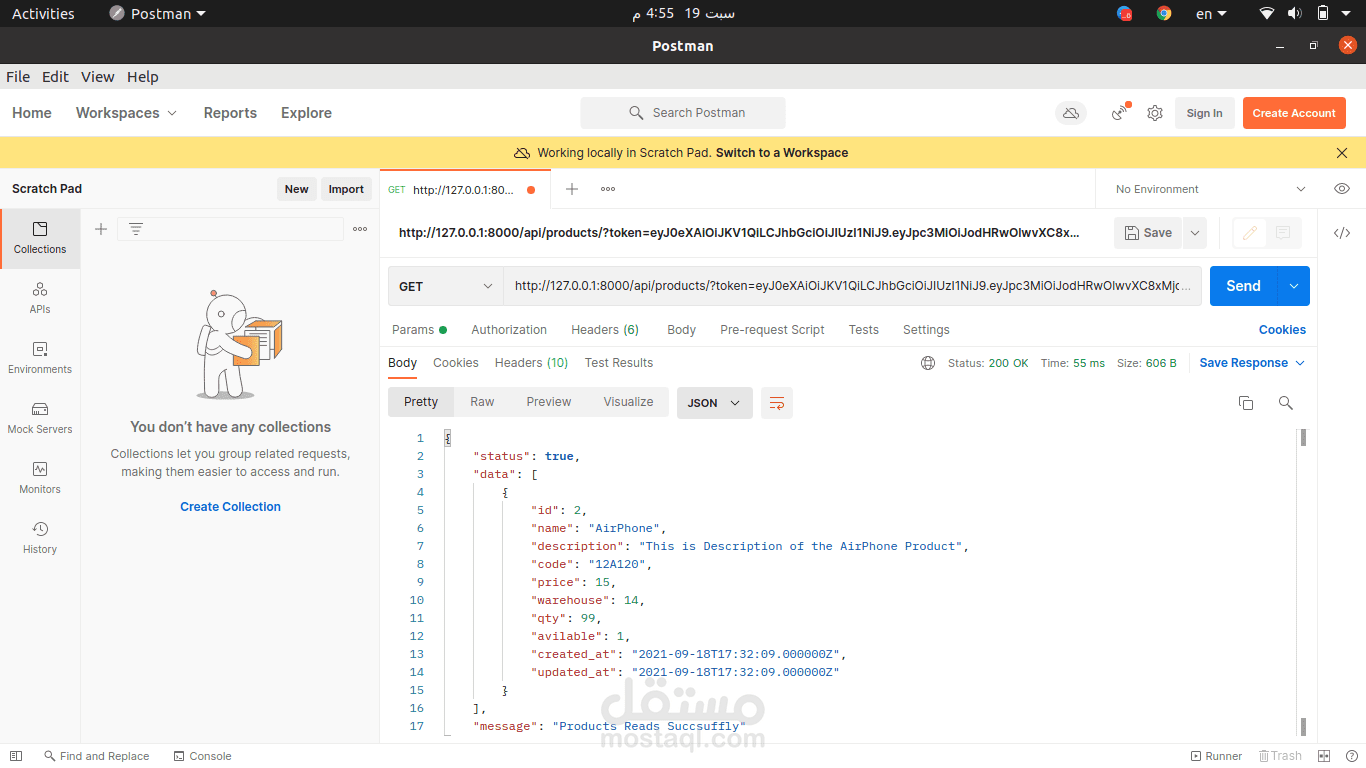The width and height of the screenshot is (1366, 768).
Task: Open a new request tab with plus icon
Action: click(572, 189)
